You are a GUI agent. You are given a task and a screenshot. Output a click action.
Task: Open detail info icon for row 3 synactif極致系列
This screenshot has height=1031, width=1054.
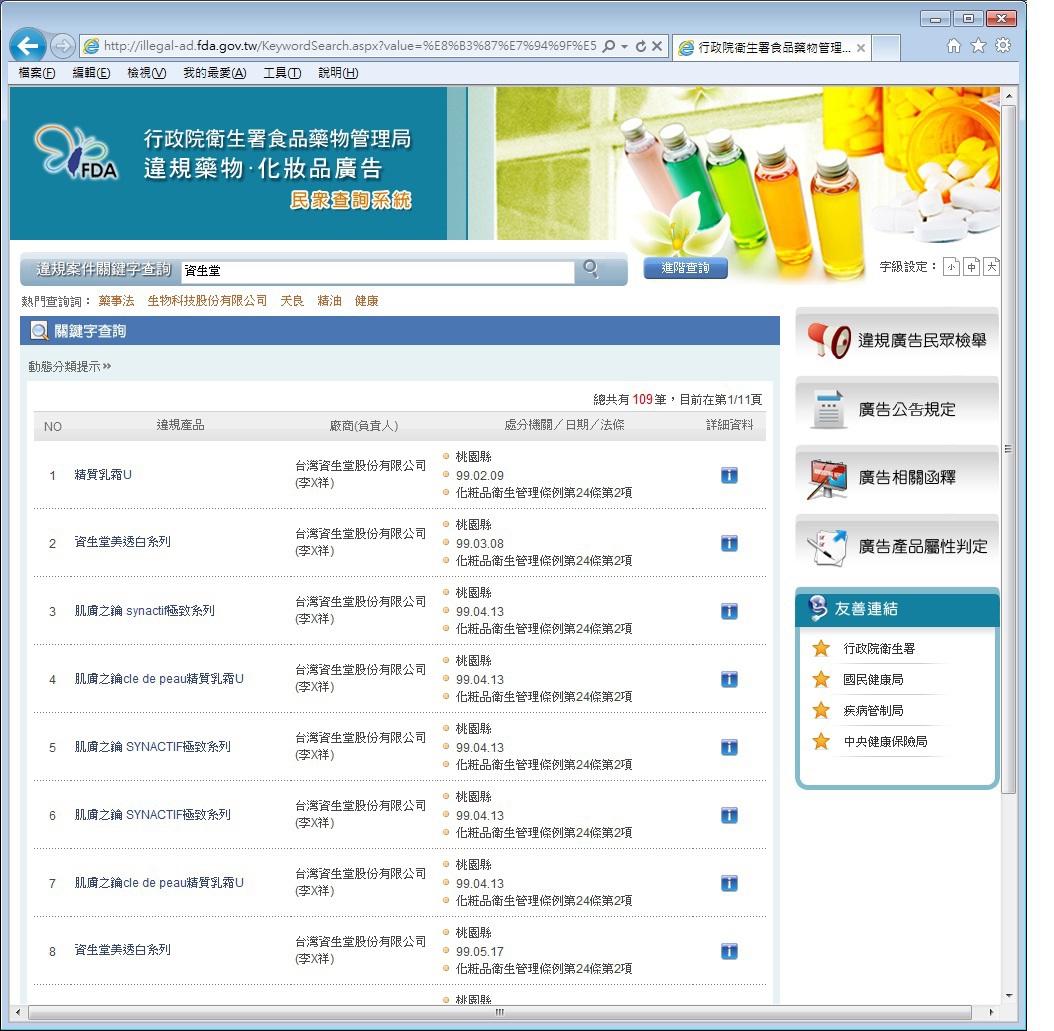coord(729,611)
